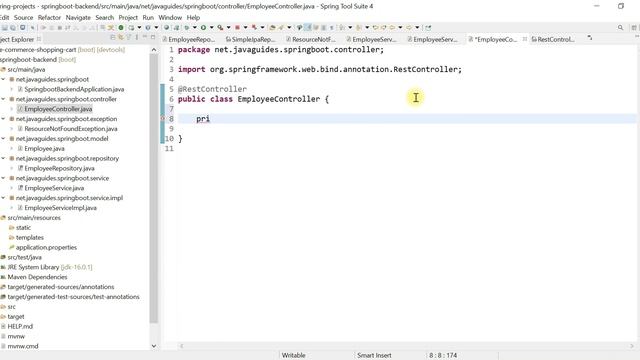Click Project Explorer scroll down arrow
Image resolution: width=640 pixels, height=360 pixels.
[153, 346]
